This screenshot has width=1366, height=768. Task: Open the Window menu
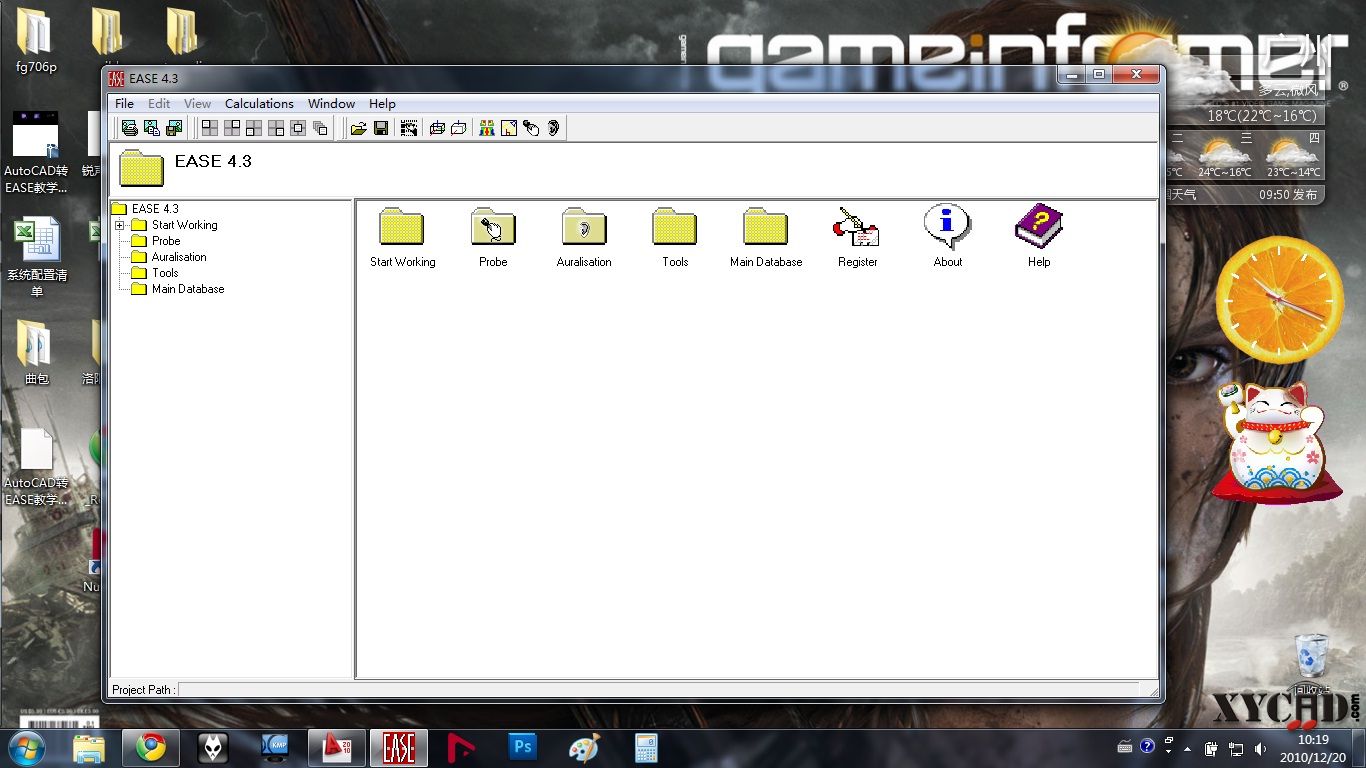tap(331, 103)
